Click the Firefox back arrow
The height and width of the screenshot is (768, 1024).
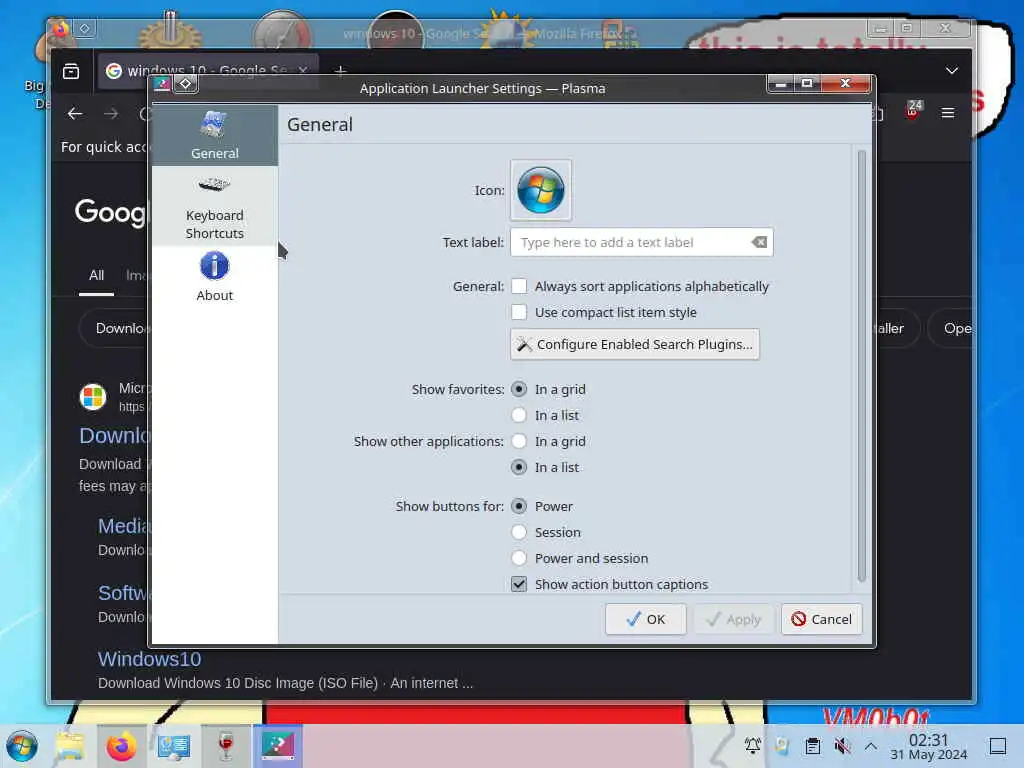tap(75, 114)
